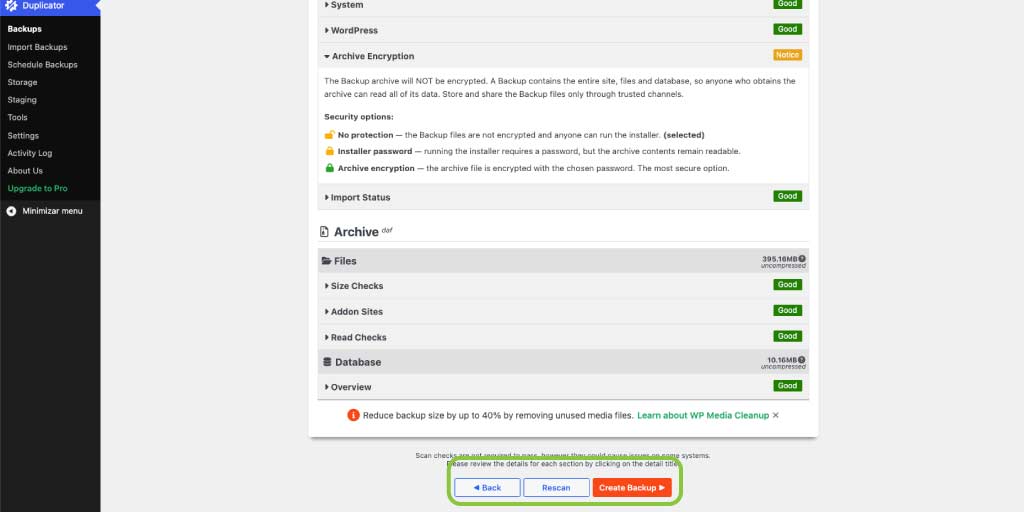Click the Minimizar menu circle arrow icon

(11, 211)
